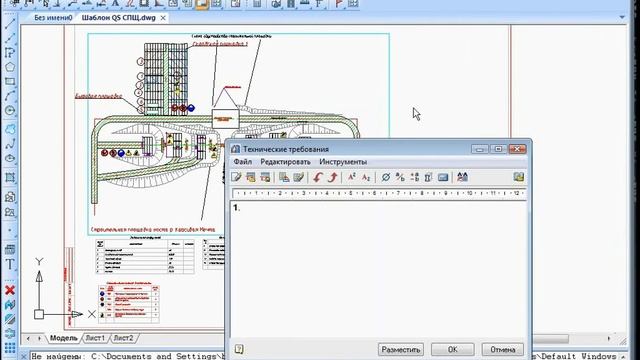Click the Redo red arrow in requirements dialog
Screen dimensions: 640x360
click(333, 177)
